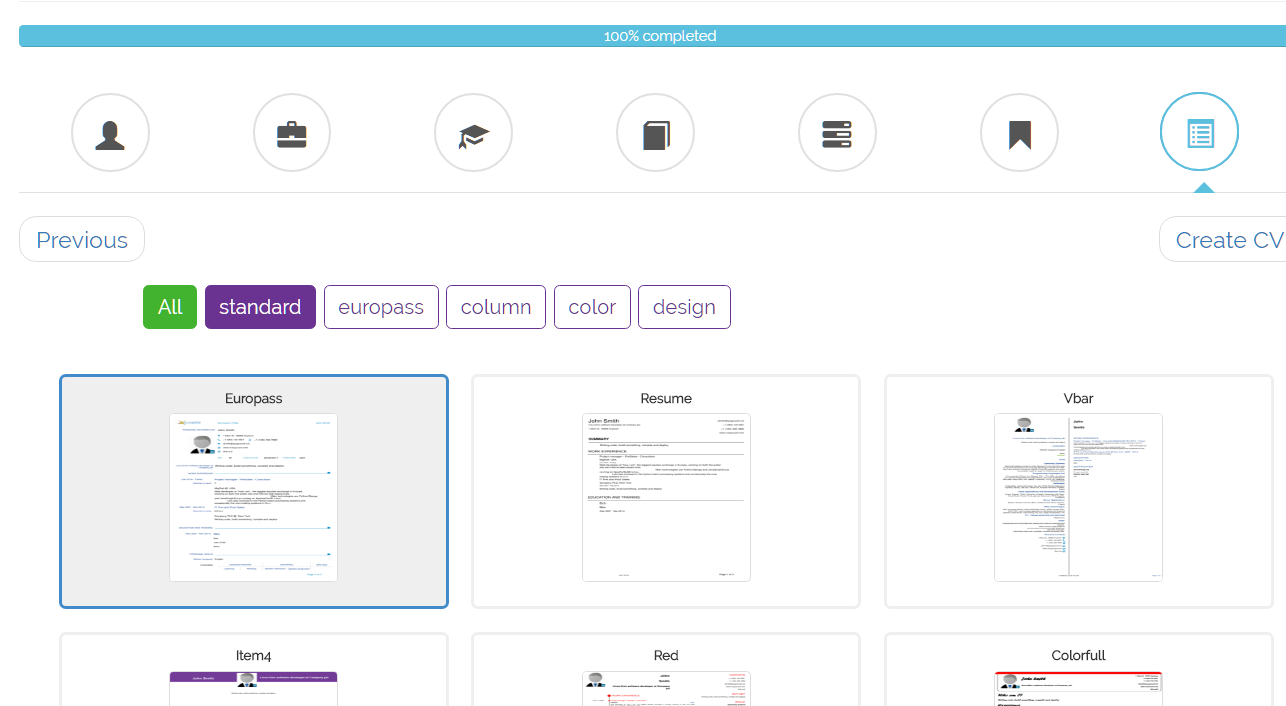This screenshot has height=706, width=1286.
Task: Filter templates by column
Action: 496,307
